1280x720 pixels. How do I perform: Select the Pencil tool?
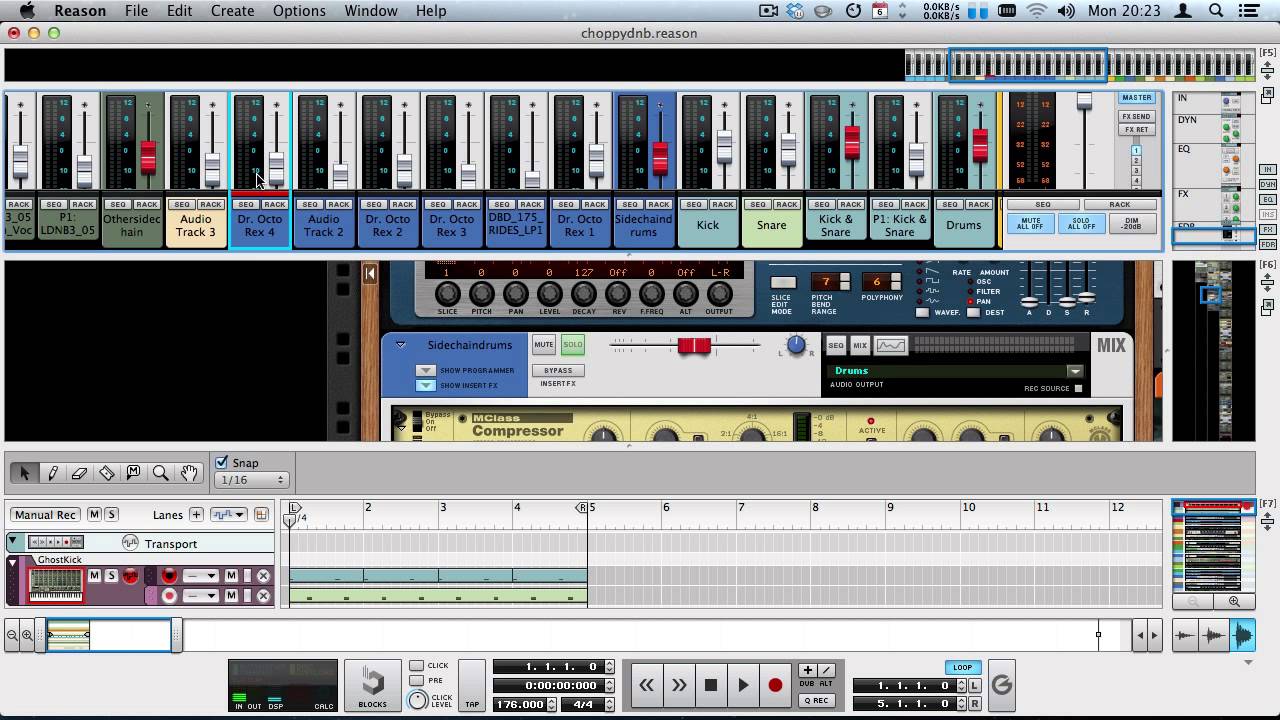pyautogui.click(x=52, y=473)
